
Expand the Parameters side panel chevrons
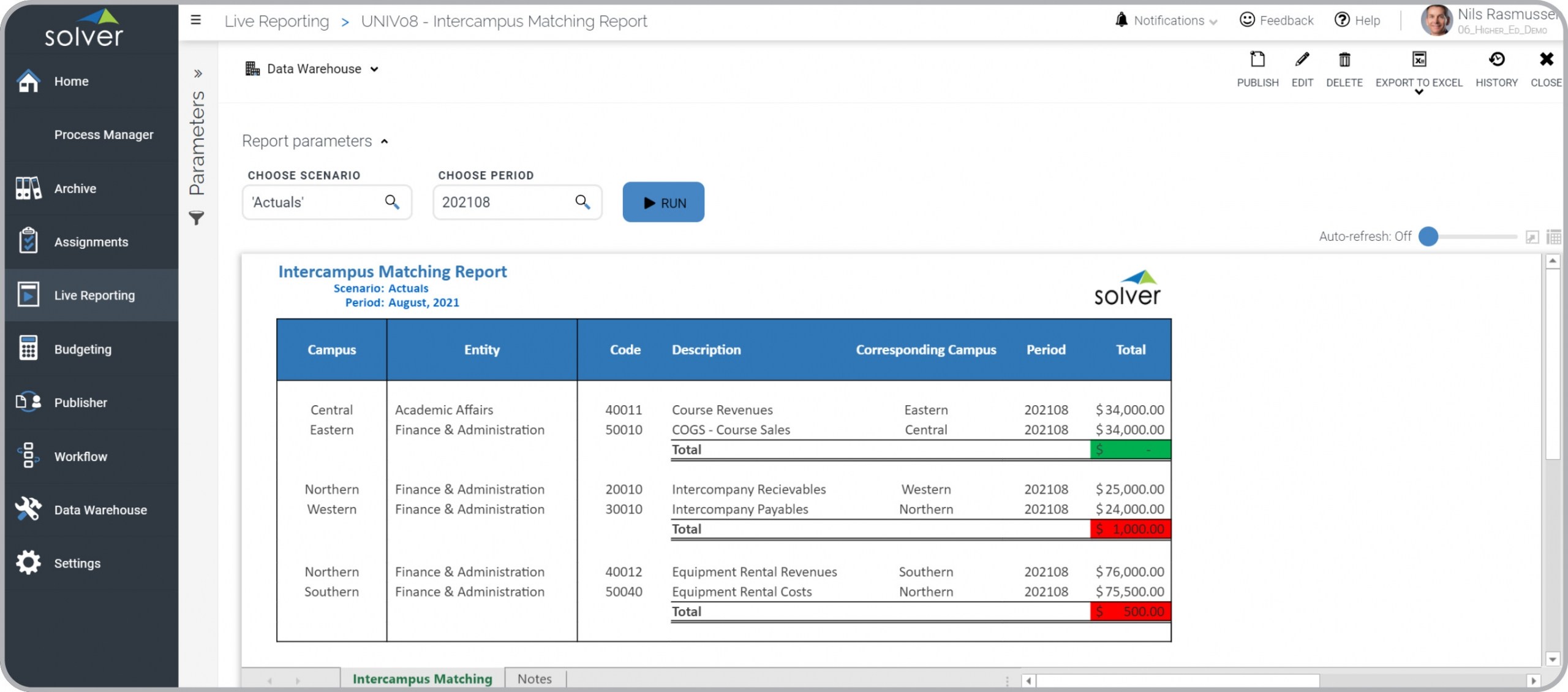[x=198, y=74]
